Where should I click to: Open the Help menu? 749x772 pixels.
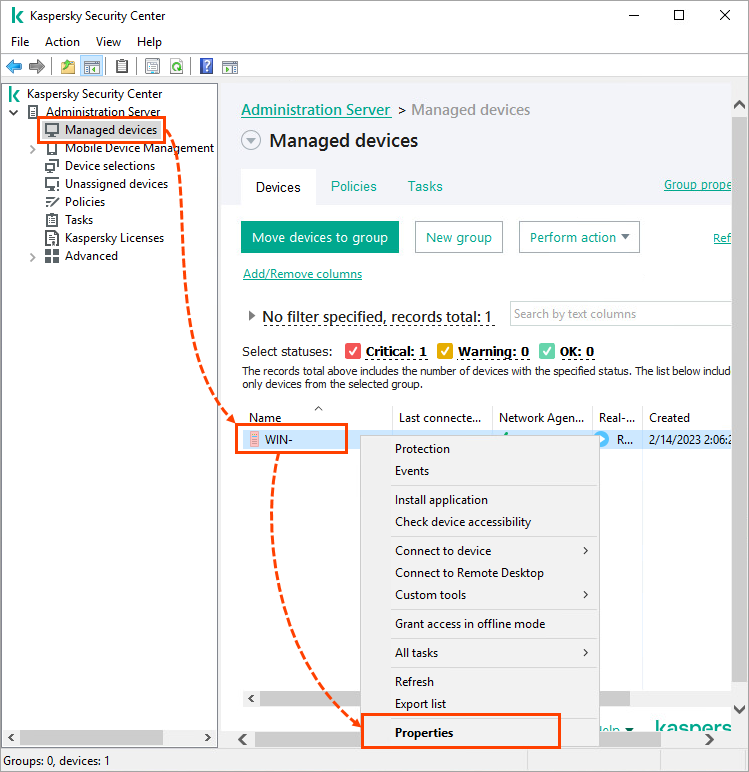(x=149, y=42)
